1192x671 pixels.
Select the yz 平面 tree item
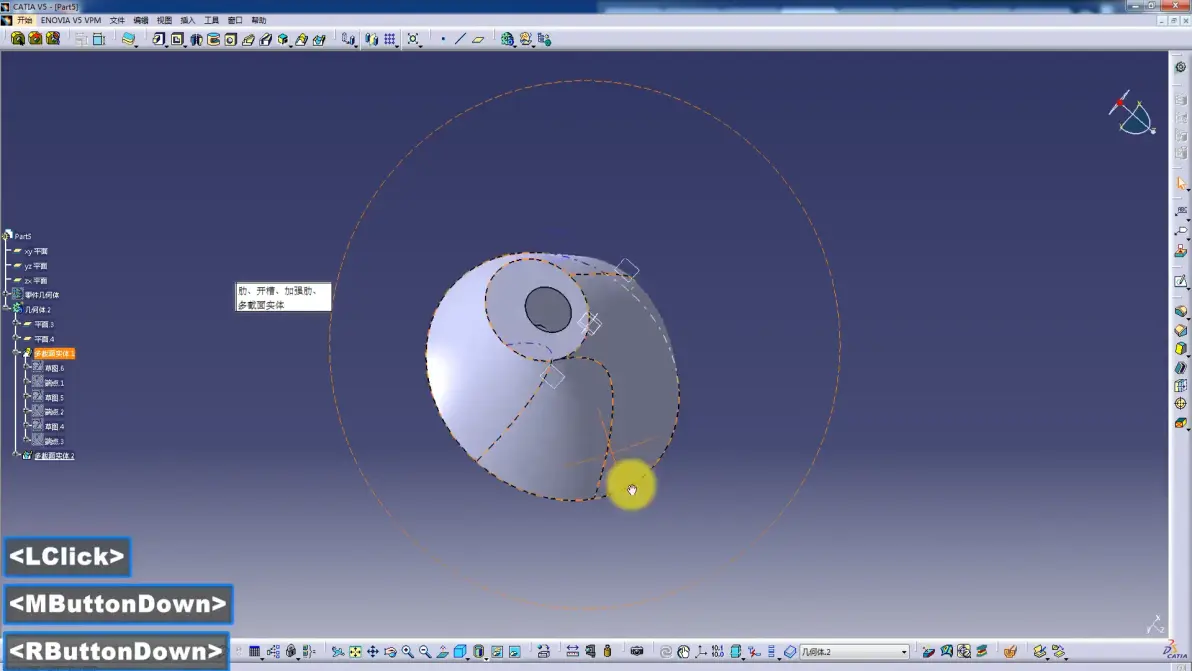point(36,266)
